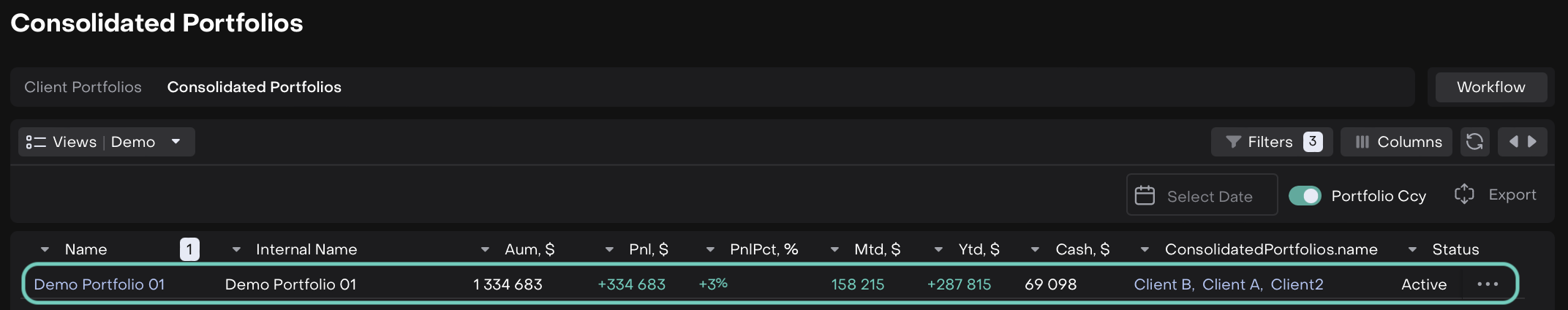Open the Filters funnel button

click(1271, 142)
